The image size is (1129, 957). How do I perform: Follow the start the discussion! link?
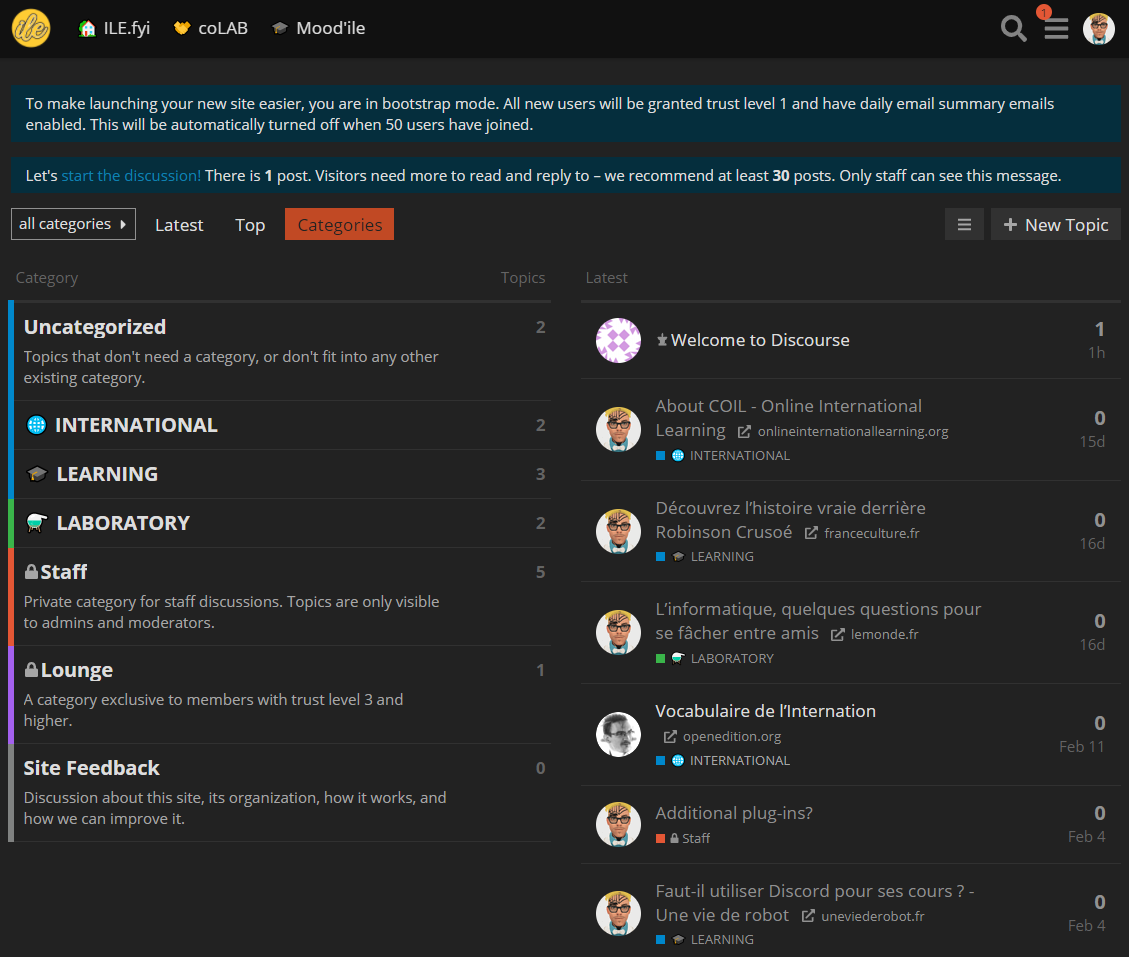click(x=131, y=176)
